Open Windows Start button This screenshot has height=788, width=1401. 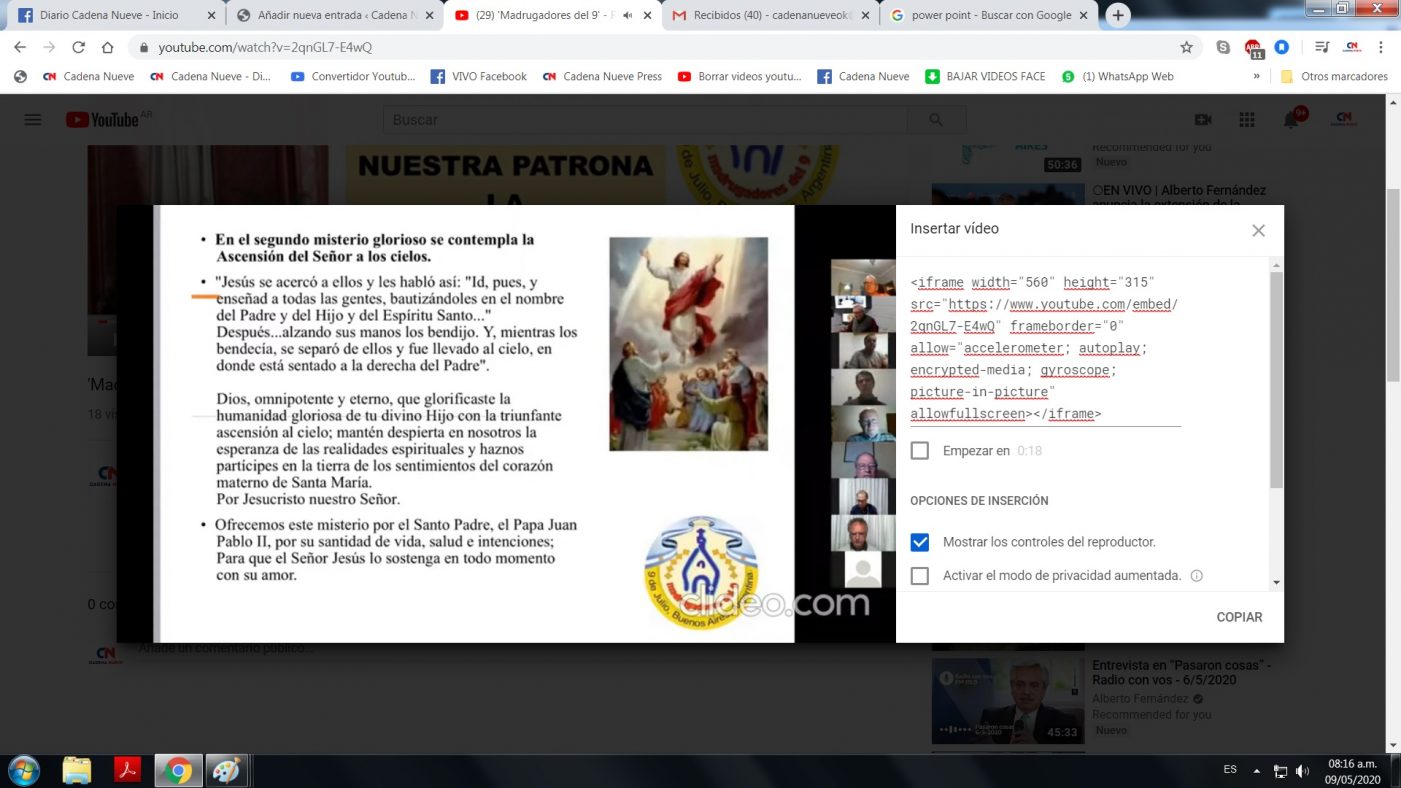tap(22, 771)
